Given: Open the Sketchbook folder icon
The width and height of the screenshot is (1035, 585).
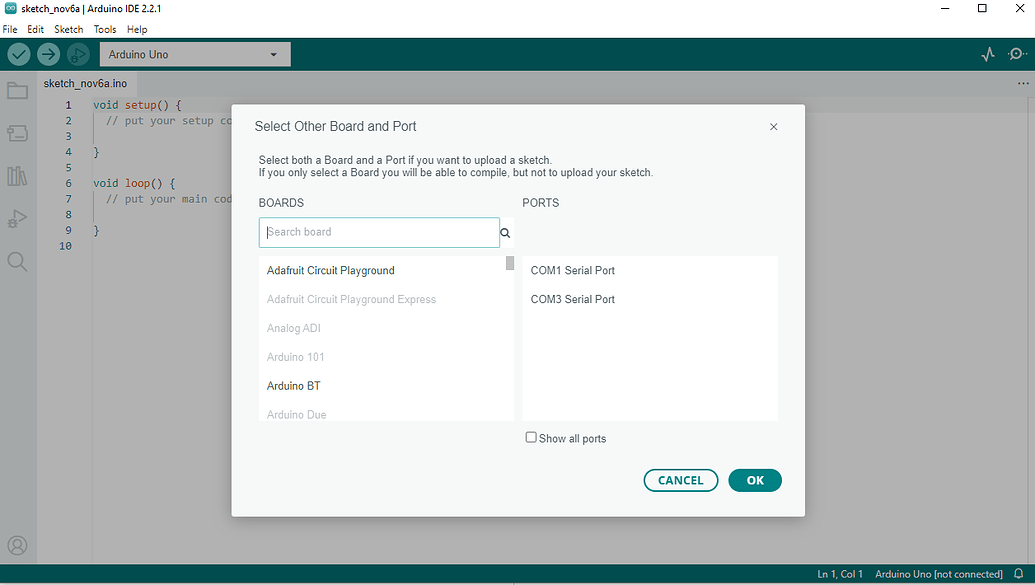Looking at the screenshot, I should 17,91.
